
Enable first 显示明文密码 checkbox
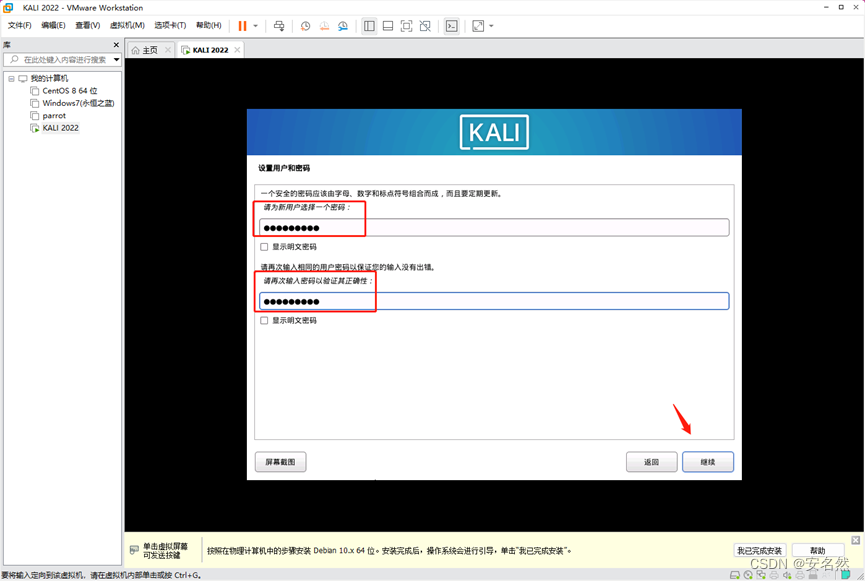pos(264,247)
